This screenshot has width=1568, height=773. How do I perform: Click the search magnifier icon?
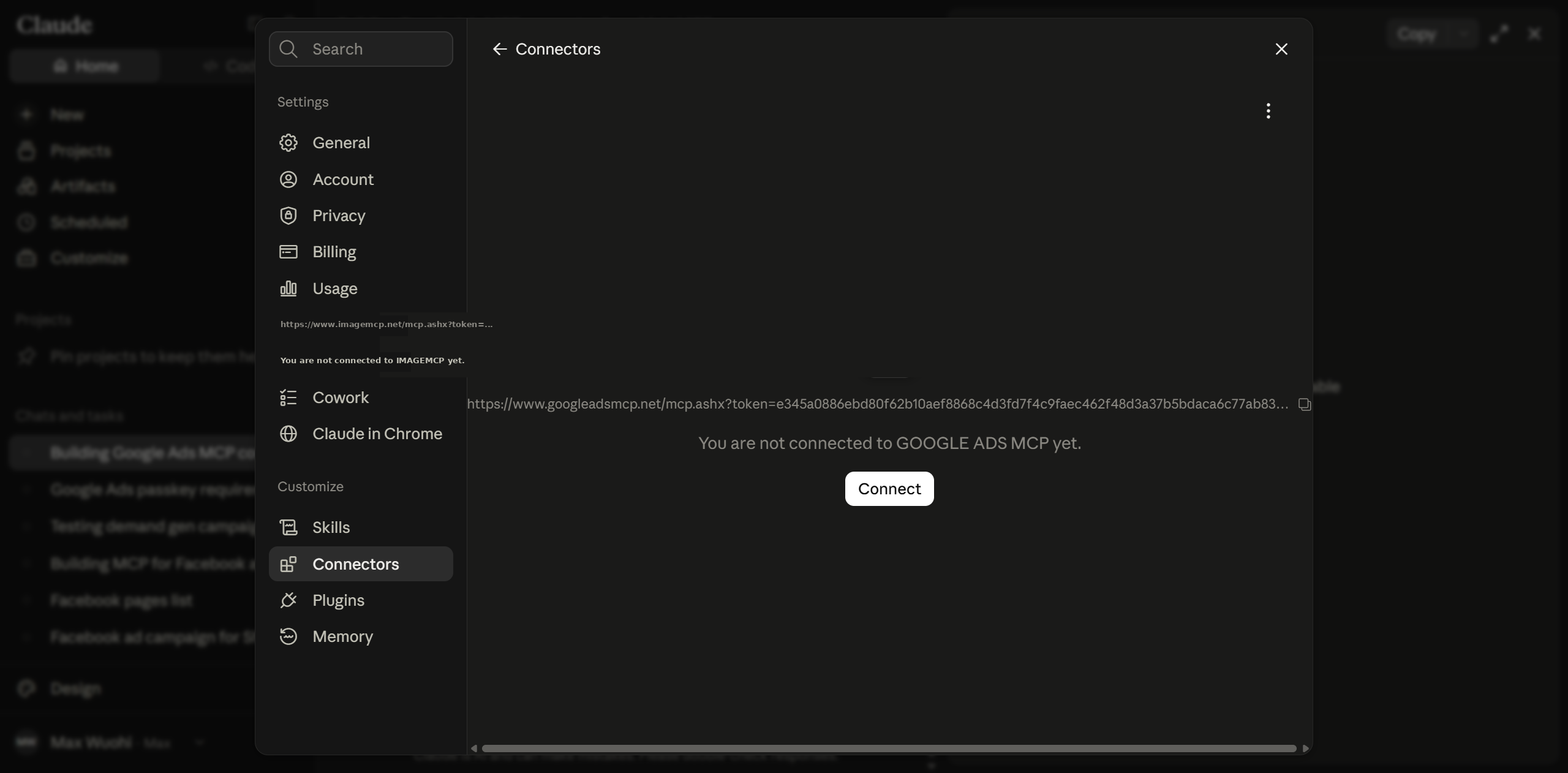click(288, 49)
